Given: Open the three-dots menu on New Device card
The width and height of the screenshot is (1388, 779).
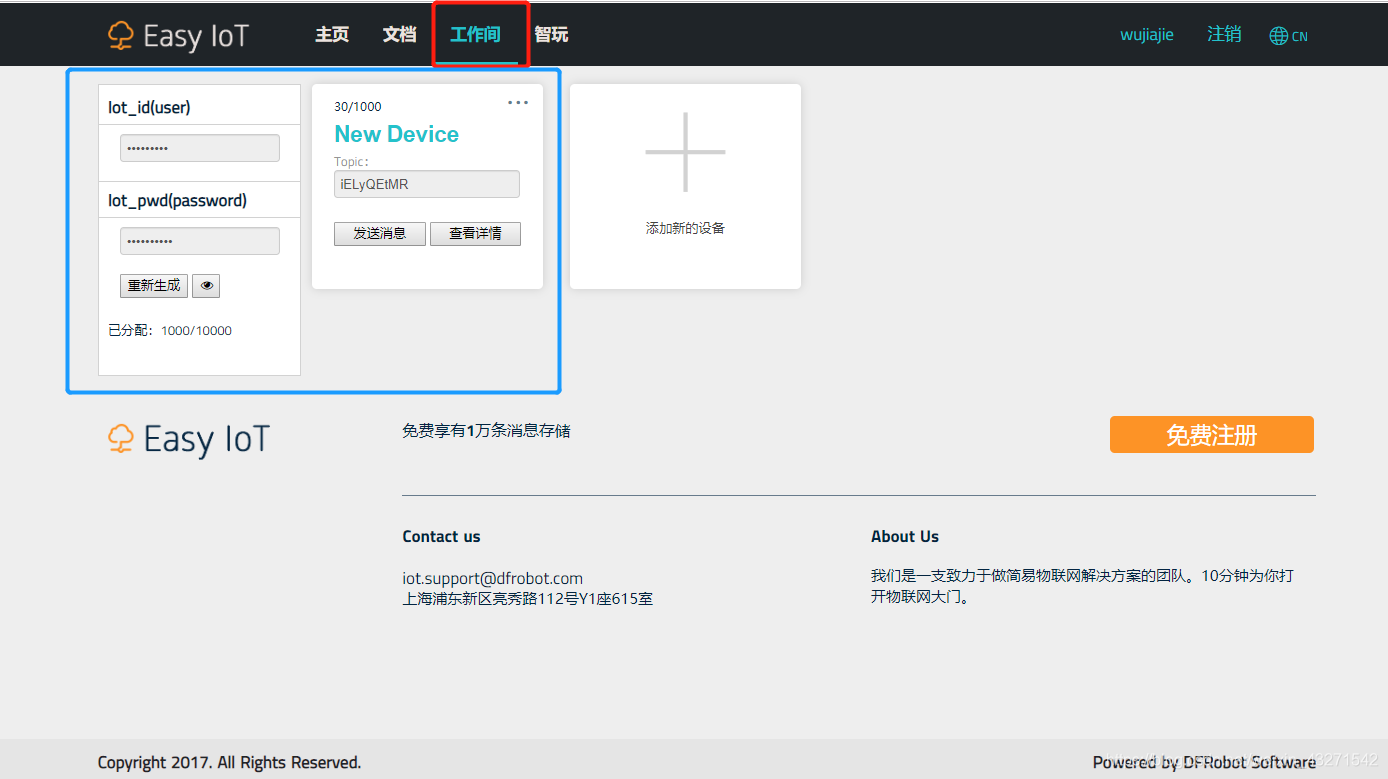Looking at the screenshot, I should (517, 102).
